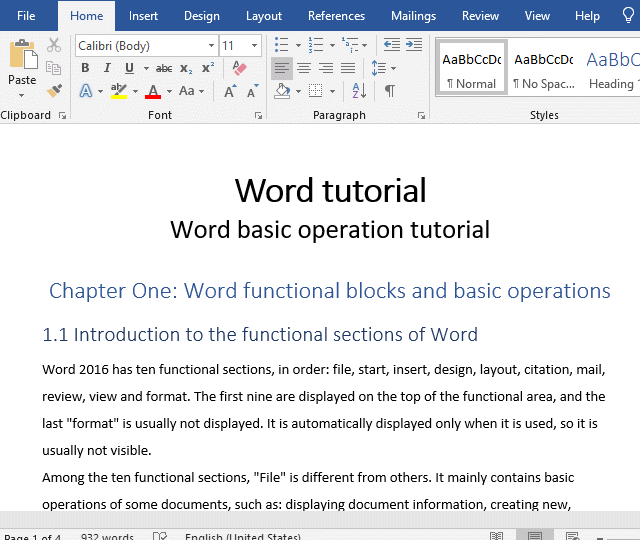Click the proofing spell check status icon

[x=160, y=536]
